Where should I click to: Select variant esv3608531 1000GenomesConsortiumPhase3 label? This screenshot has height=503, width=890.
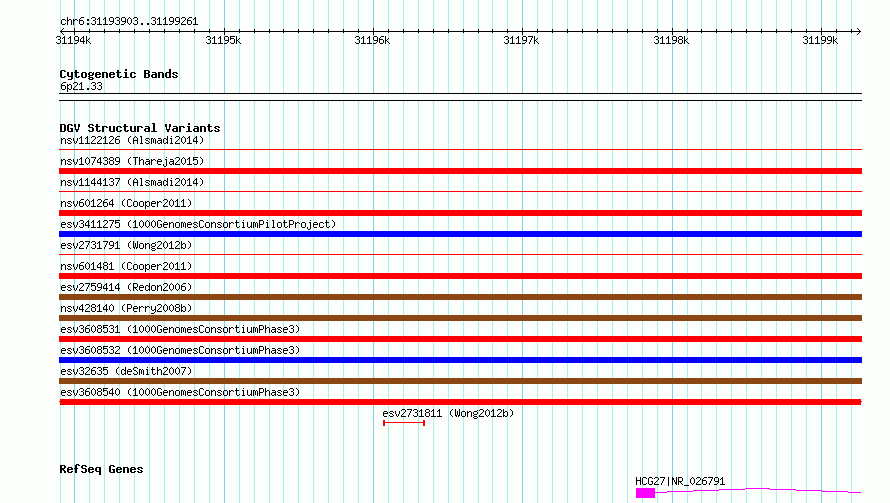point(180,329)
